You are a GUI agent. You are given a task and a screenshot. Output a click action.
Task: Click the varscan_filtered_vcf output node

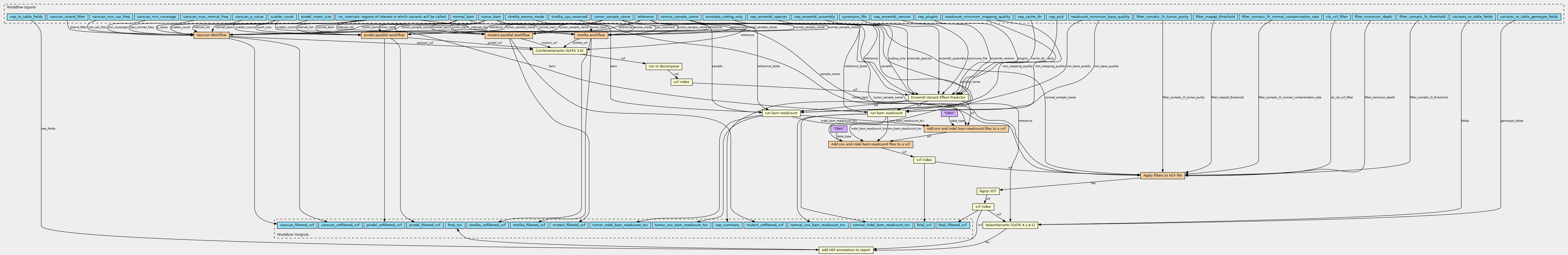click(x=297, y=225)
